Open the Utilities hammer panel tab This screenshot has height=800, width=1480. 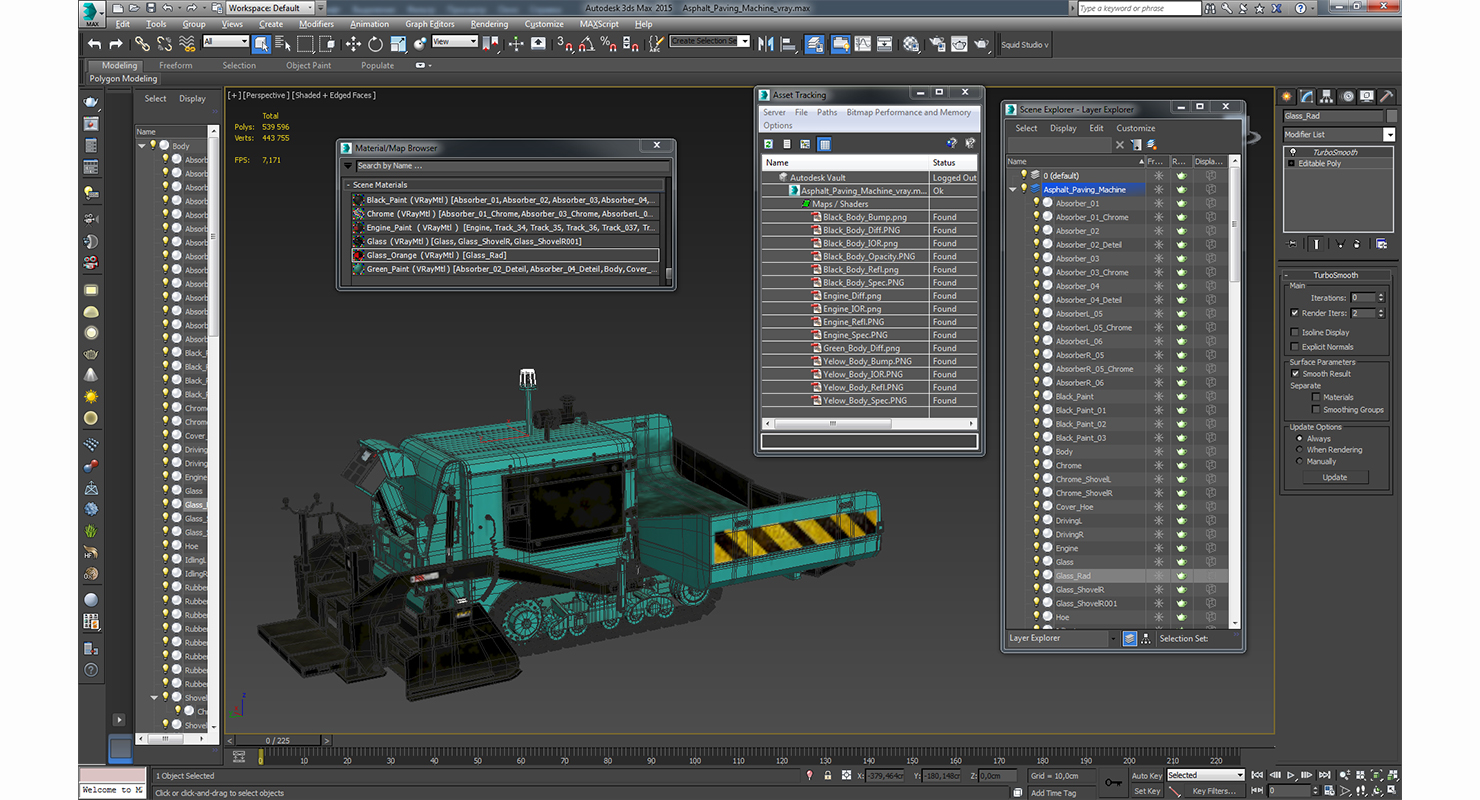click(x=1386, y=96)
